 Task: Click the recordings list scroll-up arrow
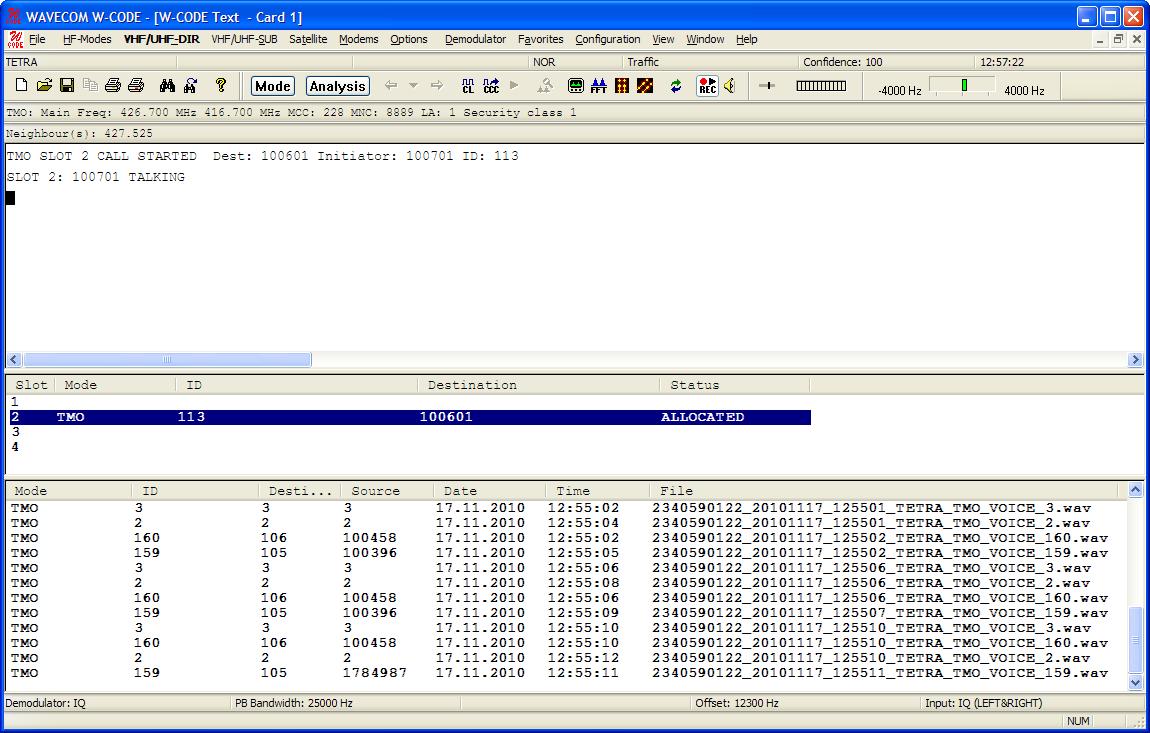(x=1135, y=490)
